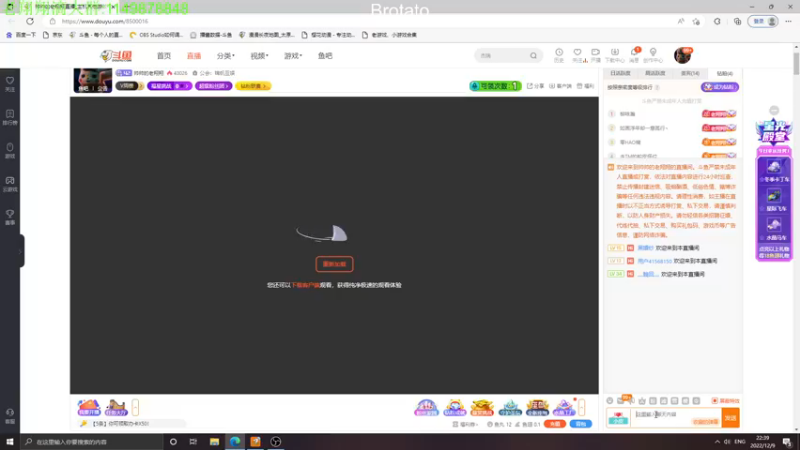Switch to the diamond fans (4) tab
The image size is (800, 450).
[x=724, y=73]
